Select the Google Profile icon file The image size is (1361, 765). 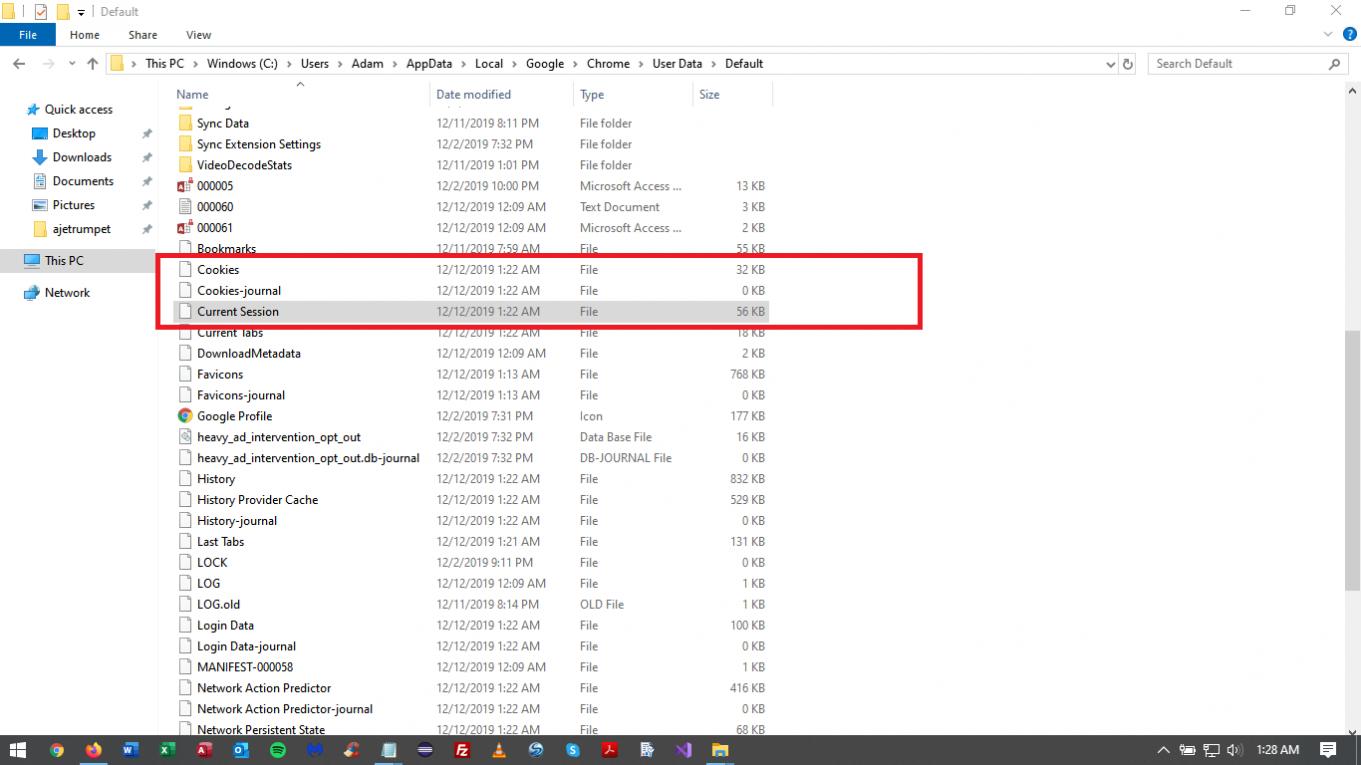(234, 416)
